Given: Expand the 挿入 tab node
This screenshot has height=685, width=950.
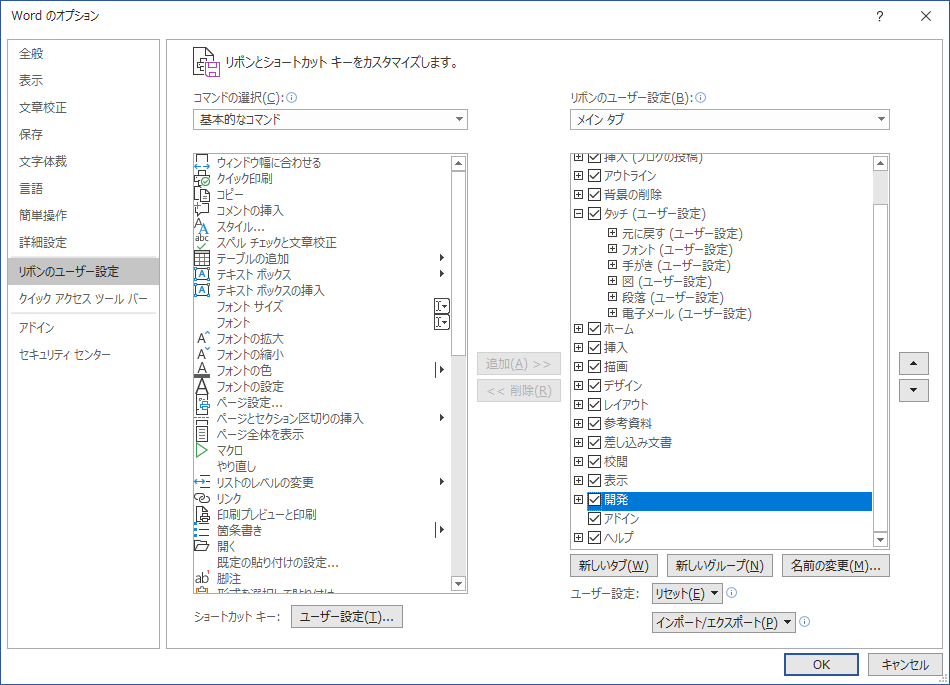Looking at the screenshot, I should pyautogui.click(x=579, y=348).
